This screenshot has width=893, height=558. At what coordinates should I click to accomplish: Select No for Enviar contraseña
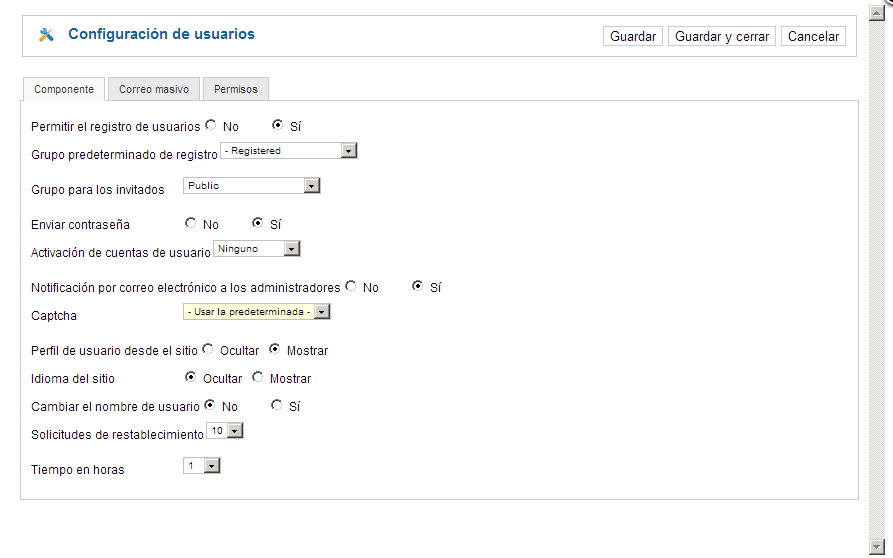191,223
